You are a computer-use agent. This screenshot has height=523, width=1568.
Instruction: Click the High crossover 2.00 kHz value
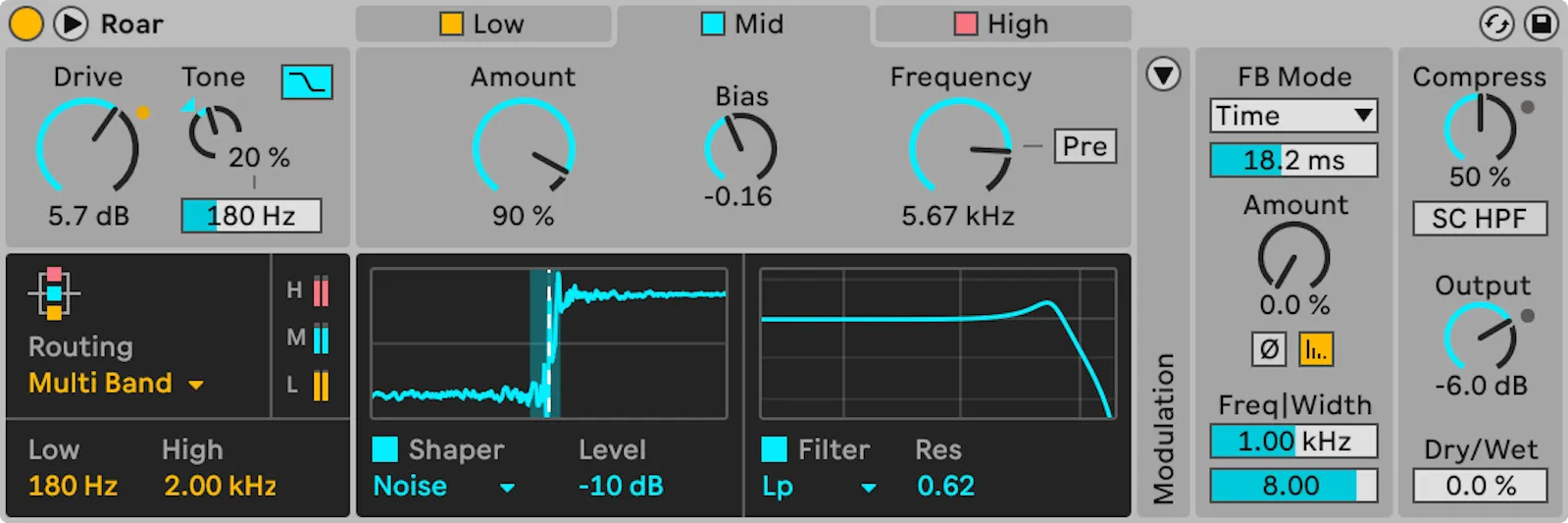tap(220, 486)
